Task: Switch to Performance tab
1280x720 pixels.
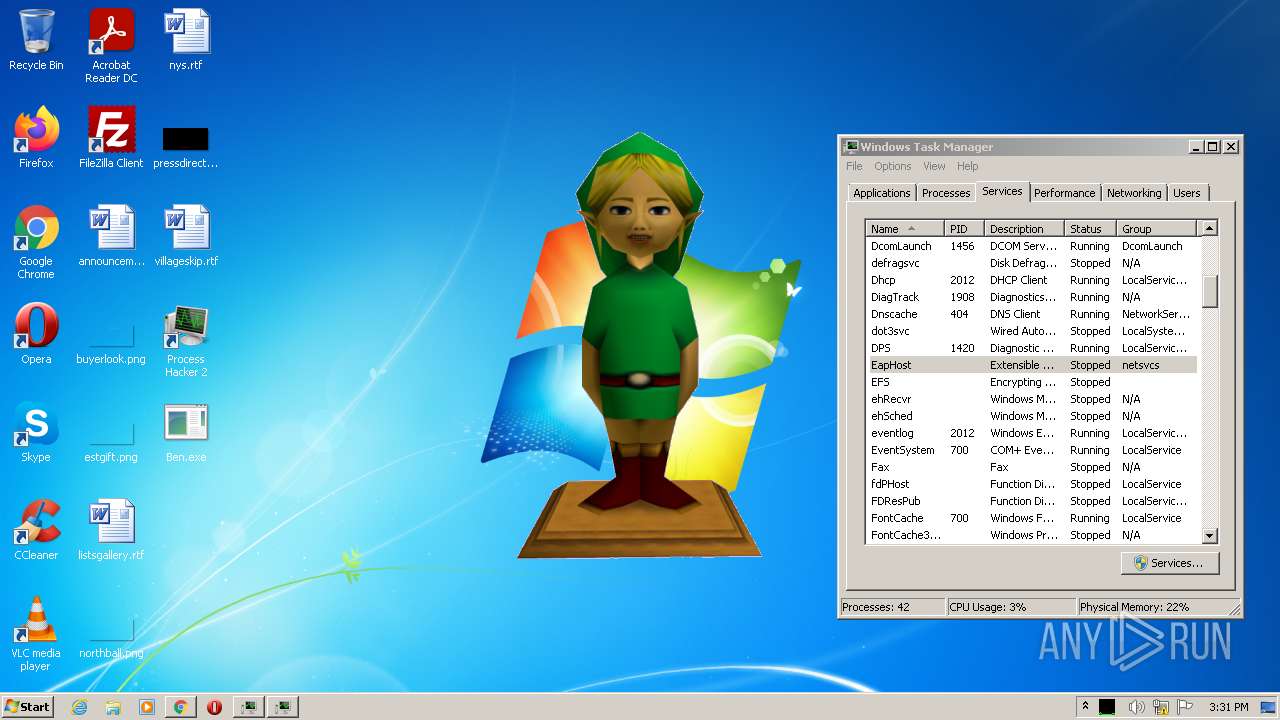Action: pos(1064,193)
